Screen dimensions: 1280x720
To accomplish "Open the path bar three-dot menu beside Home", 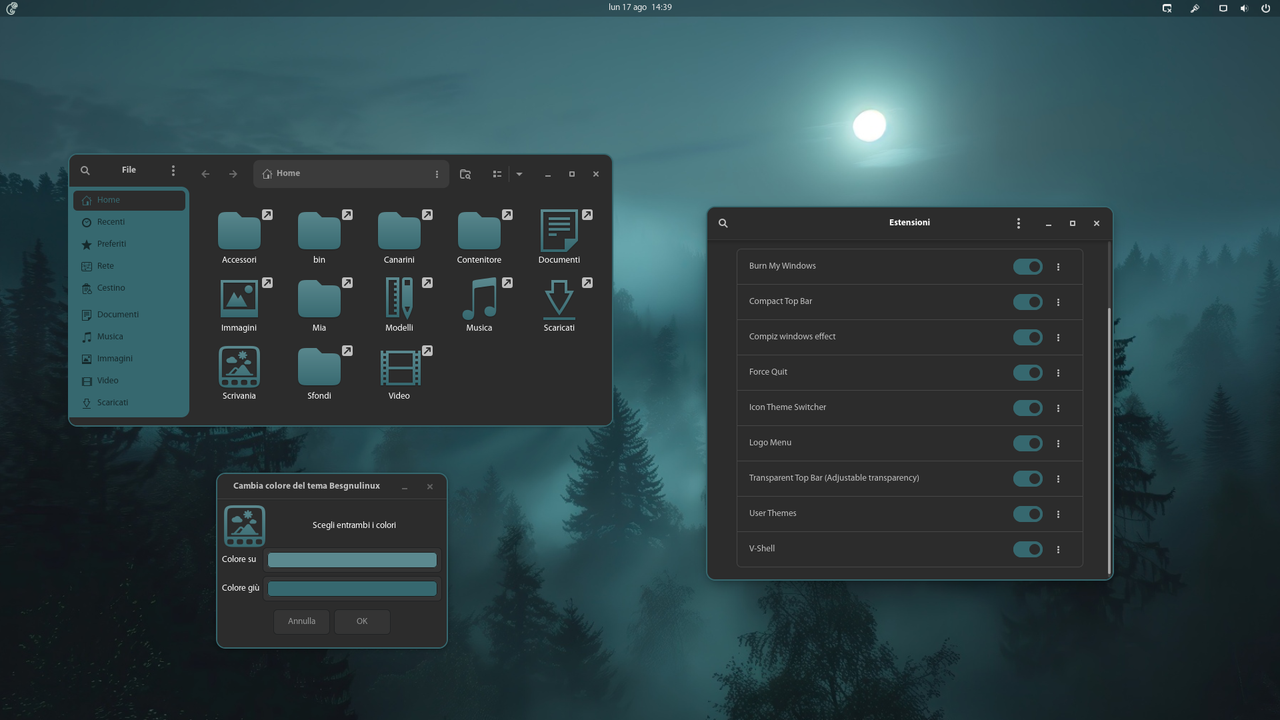I will 437,174.
